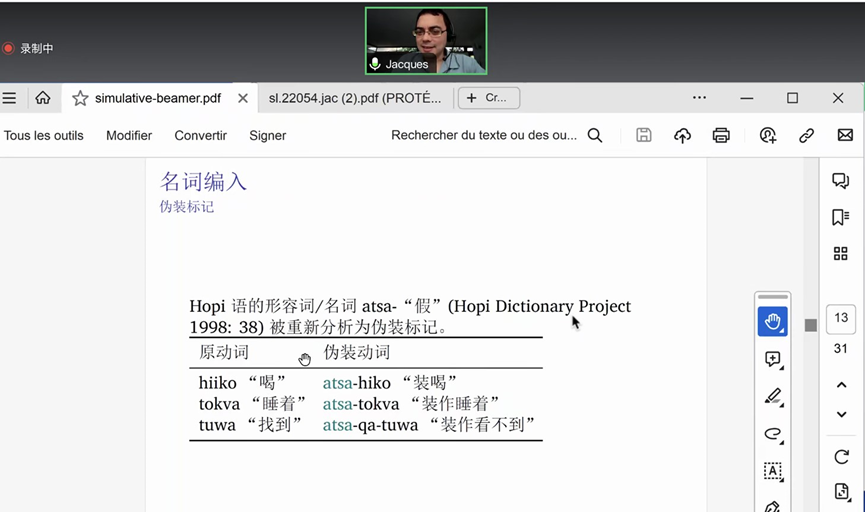
Task: Choose the add comment tool
Action: coord(772,359)
